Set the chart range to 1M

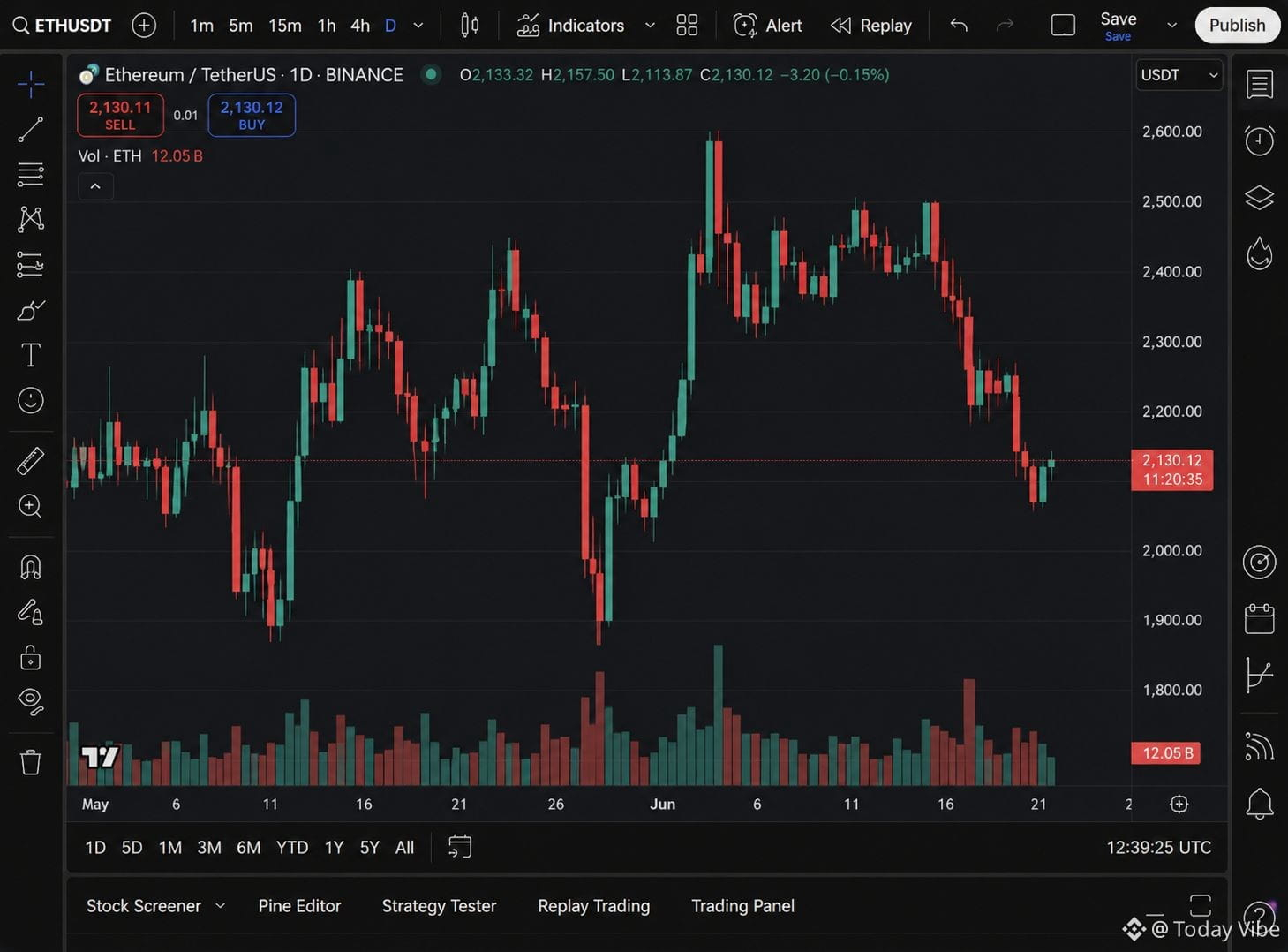169,848
